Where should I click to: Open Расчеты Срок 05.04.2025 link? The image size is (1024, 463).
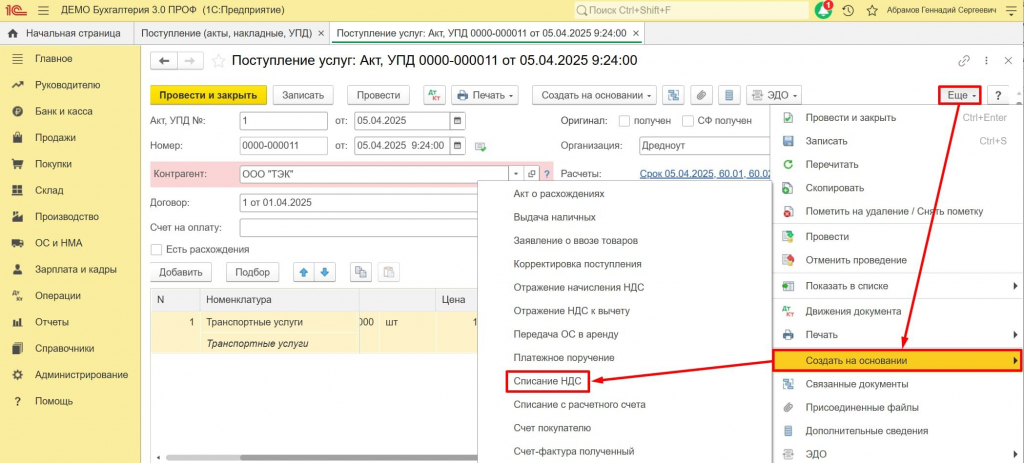tap(705, 174)
